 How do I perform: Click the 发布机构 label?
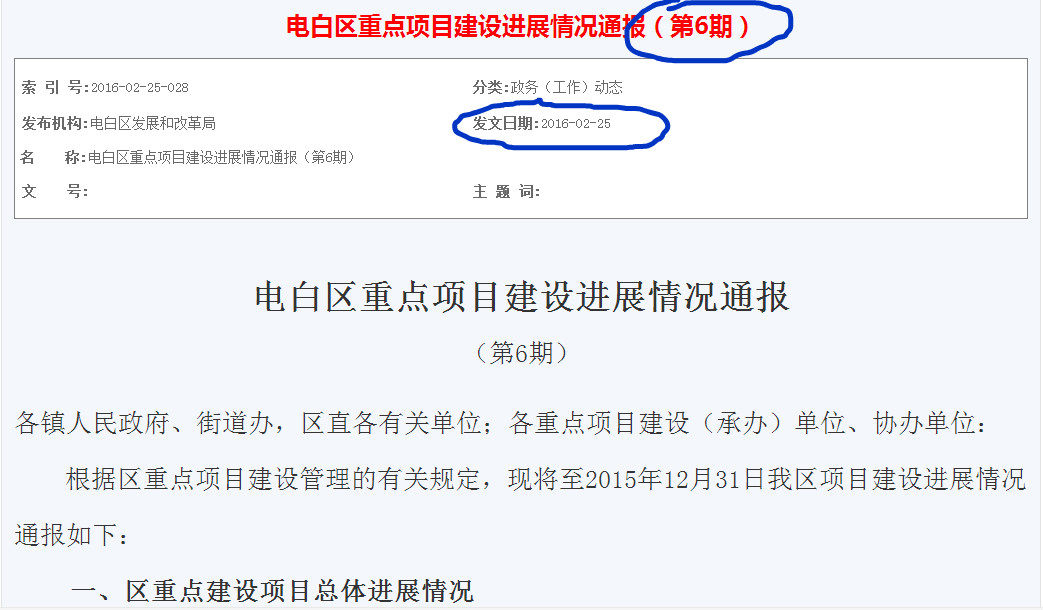55,123
